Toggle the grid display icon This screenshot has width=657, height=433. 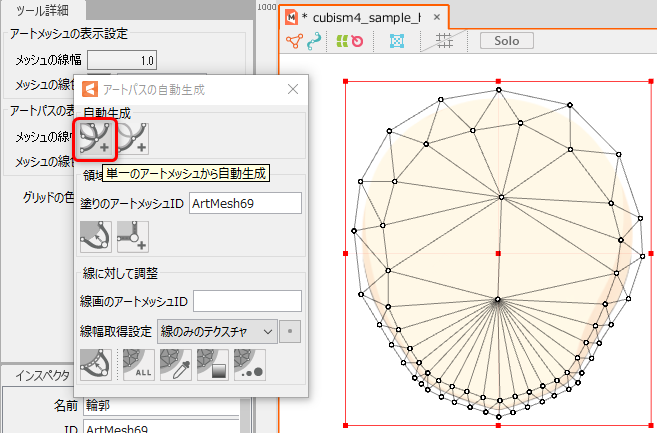[x=446, y=41]
